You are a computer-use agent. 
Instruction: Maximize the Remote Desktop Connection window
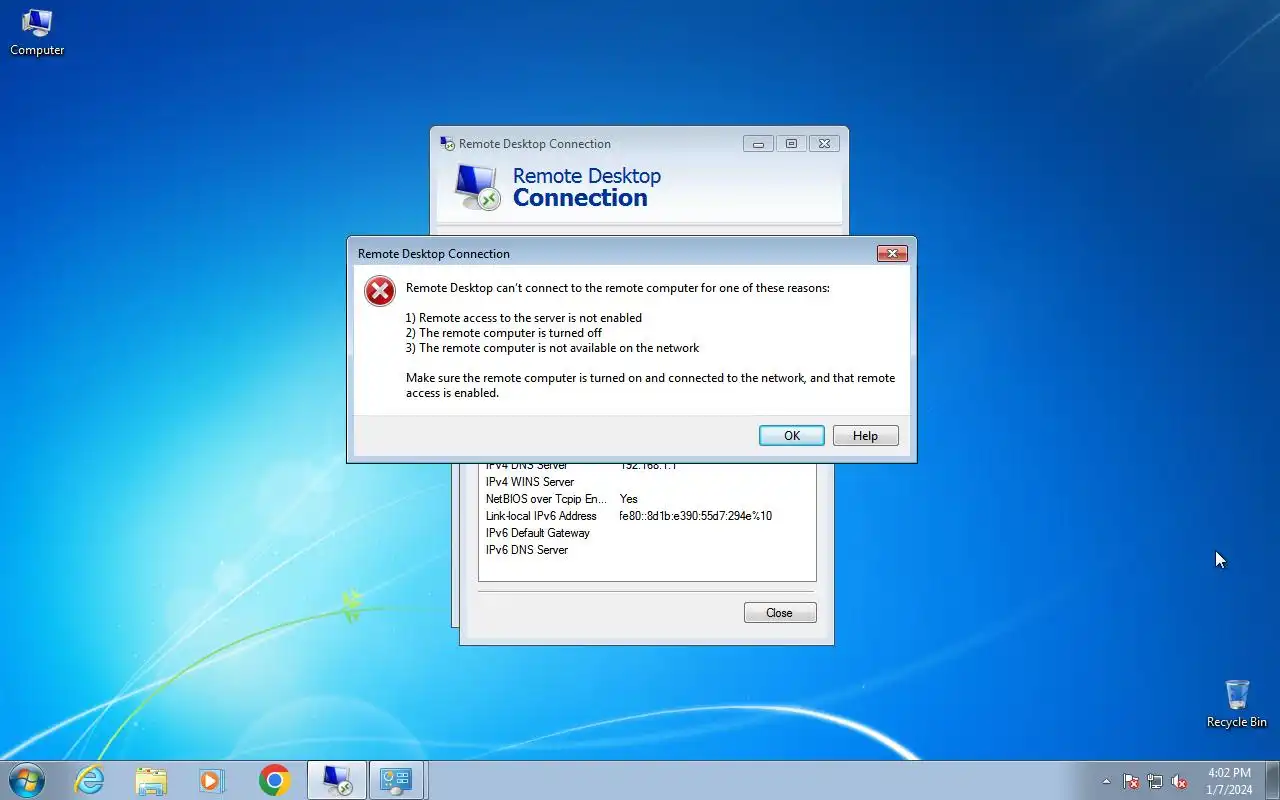pos(791,144)
